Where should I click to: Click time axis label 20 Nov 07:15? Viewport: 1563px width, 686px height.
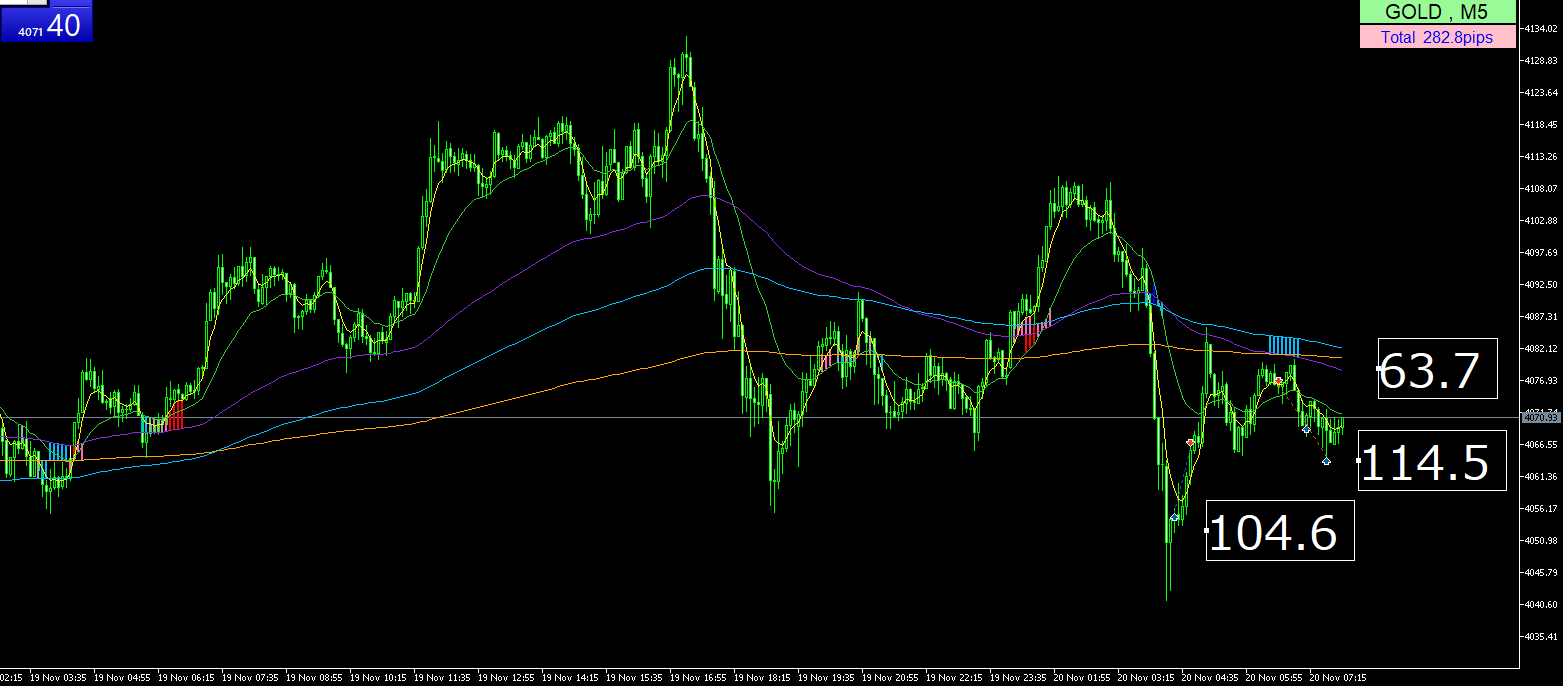point(1338,677)
